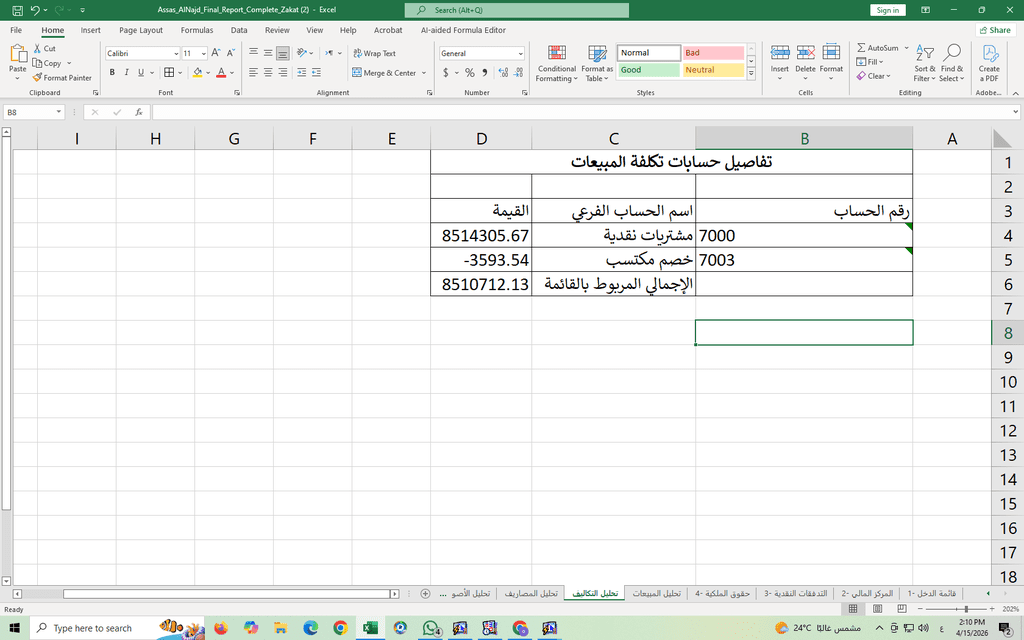Click the Find & Select magnifier icon
This screenshot has height=640, width=1024.
(x=952, y=53)
